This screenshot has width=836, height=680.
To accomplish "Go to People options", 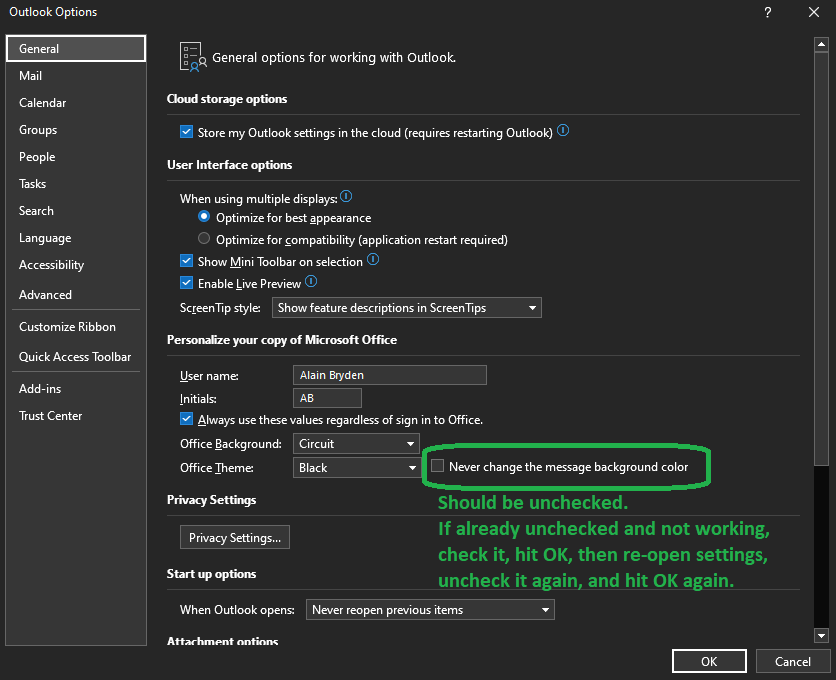I will pyautogui.click(x=76, y=157).
